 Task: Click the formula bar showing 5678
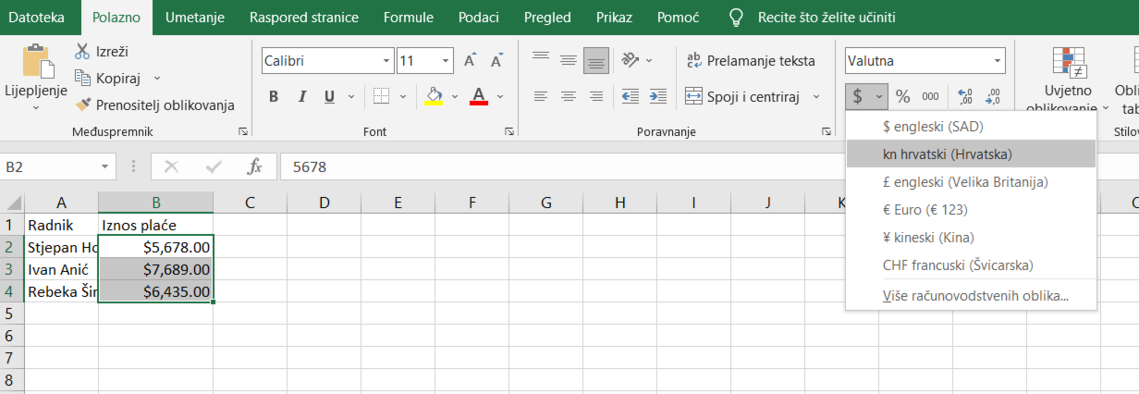[709, 167]
